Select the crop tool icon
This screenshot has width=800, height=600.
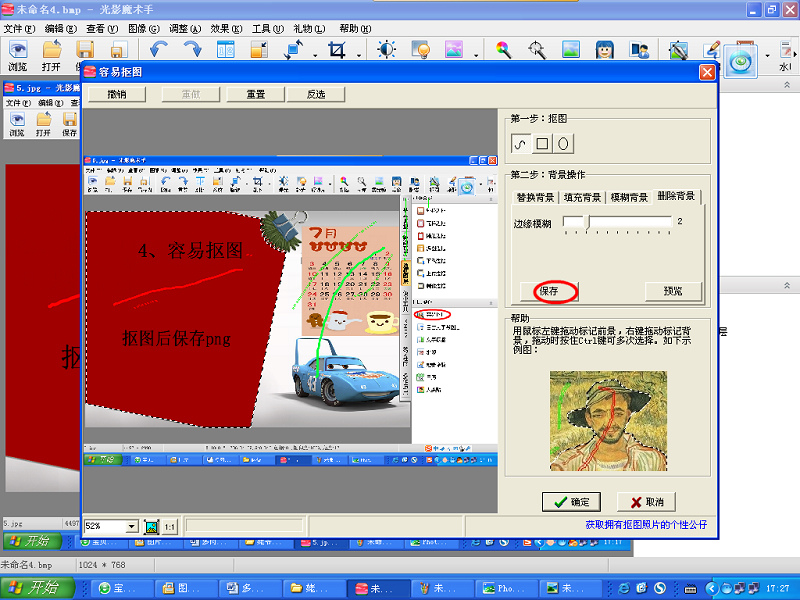tap(337, 50)
